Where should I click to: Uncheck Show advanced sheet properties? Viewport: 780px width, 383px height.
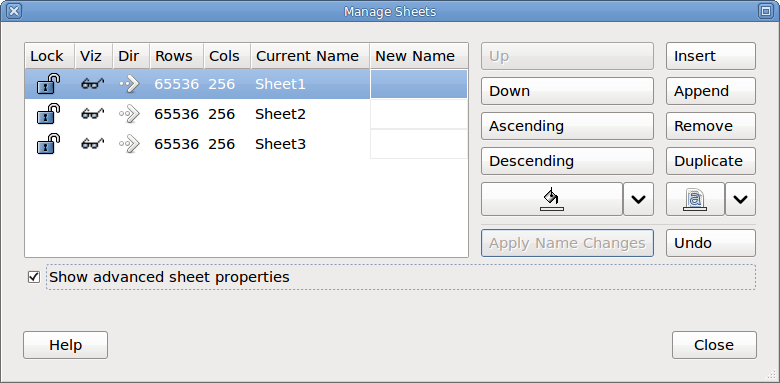[34, 277]
